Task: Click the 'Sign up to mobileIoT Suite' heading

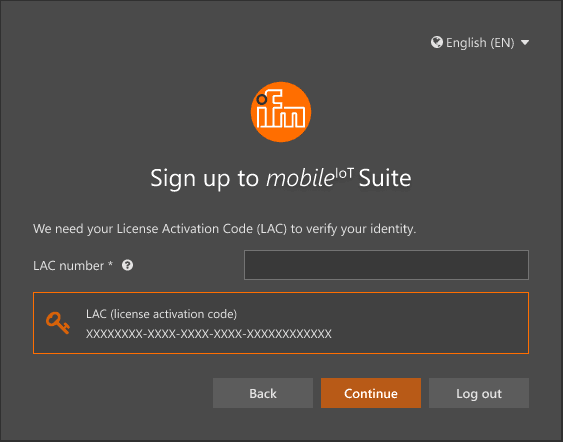Action: tap(281, 178)
